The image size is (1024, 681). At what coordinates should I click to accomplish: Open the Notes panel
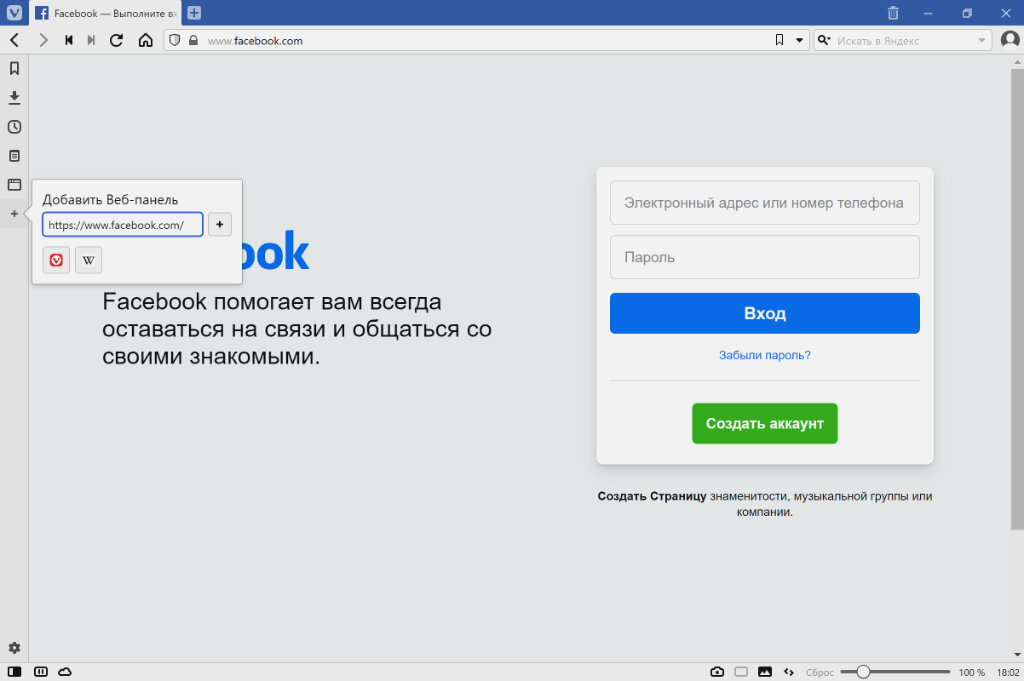(x=14, y=156)
